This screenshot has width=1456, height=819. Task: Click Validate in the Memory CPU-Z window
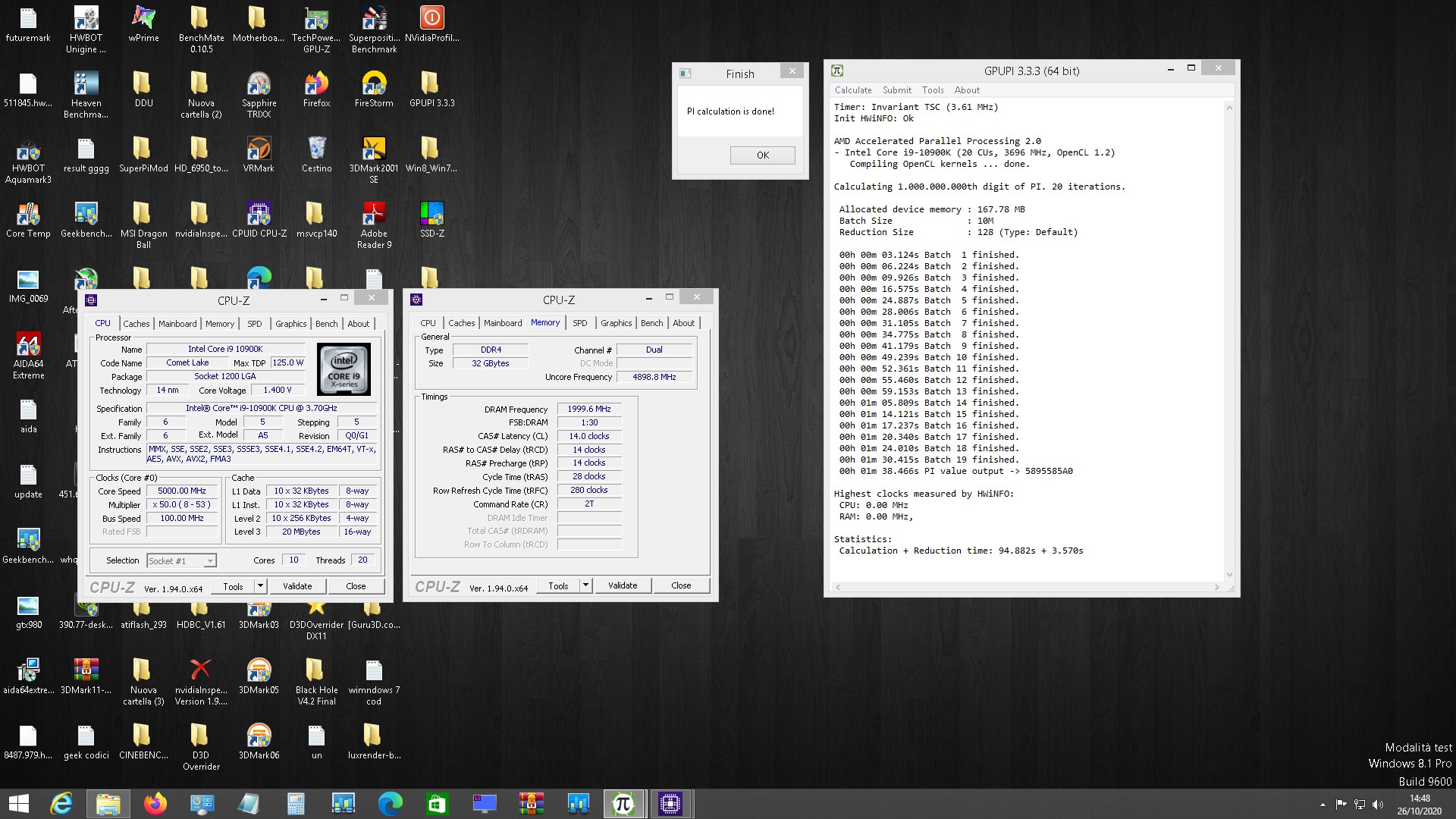[x=623, y=585]
